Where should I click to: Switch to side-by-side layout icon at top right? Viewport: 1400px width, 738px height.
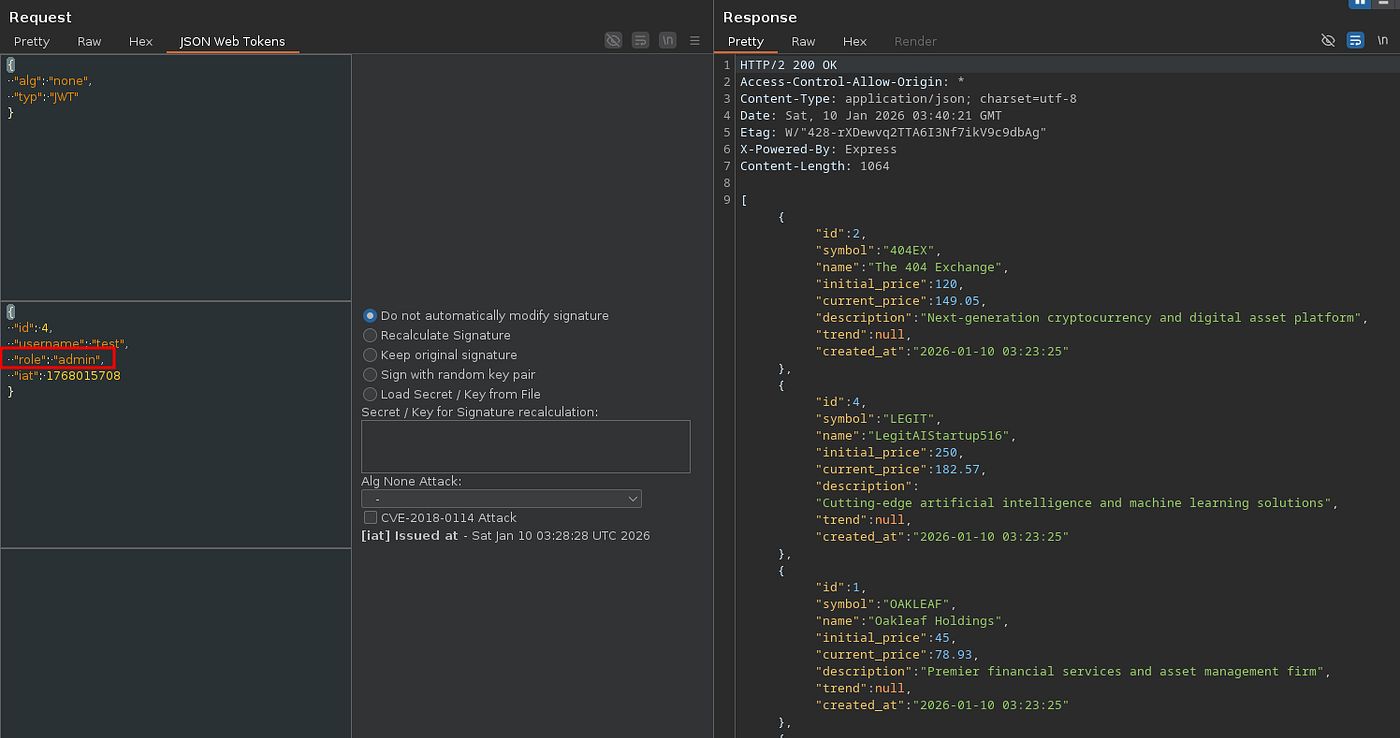(x=1360, y=3)
